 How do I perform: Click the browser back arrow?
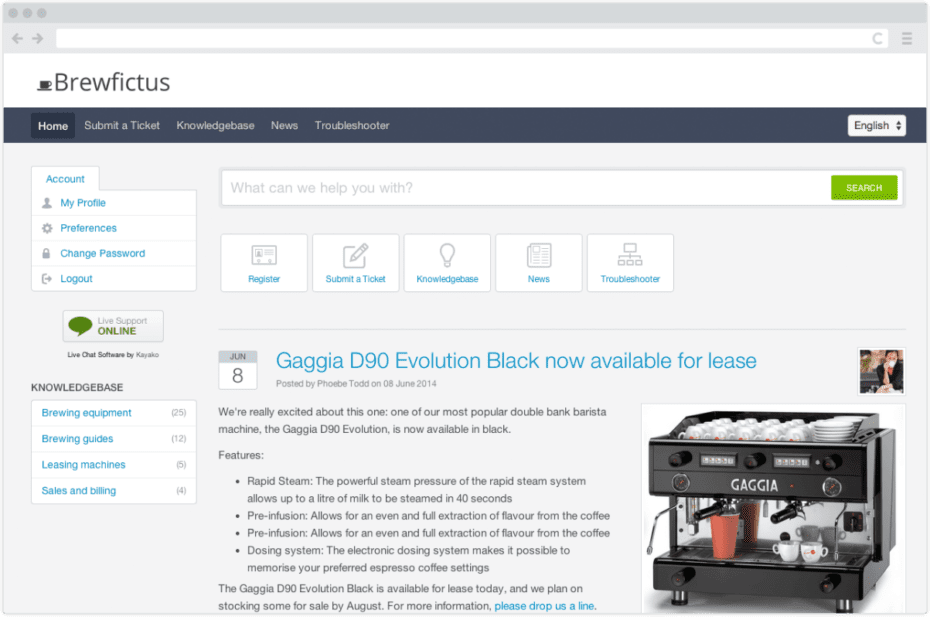(x=17, y=39)
